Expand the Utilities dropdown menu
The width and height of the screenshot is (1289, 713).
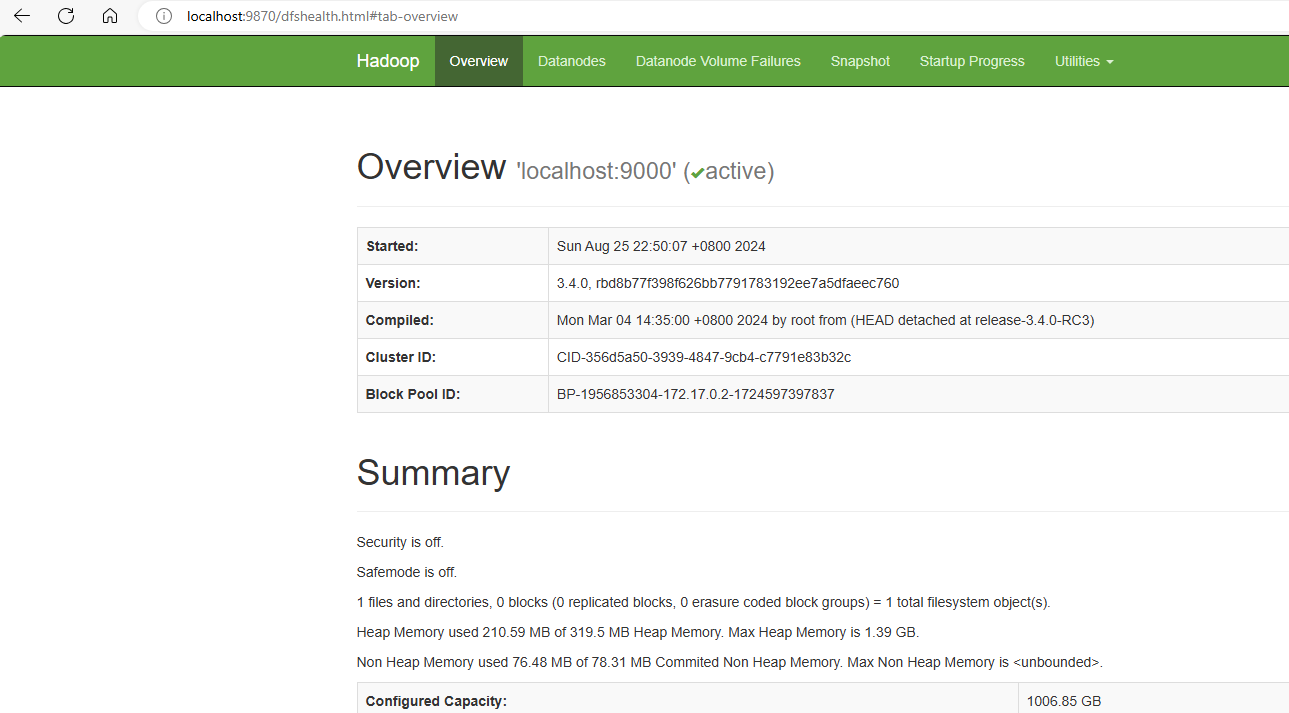[1083, 61]
